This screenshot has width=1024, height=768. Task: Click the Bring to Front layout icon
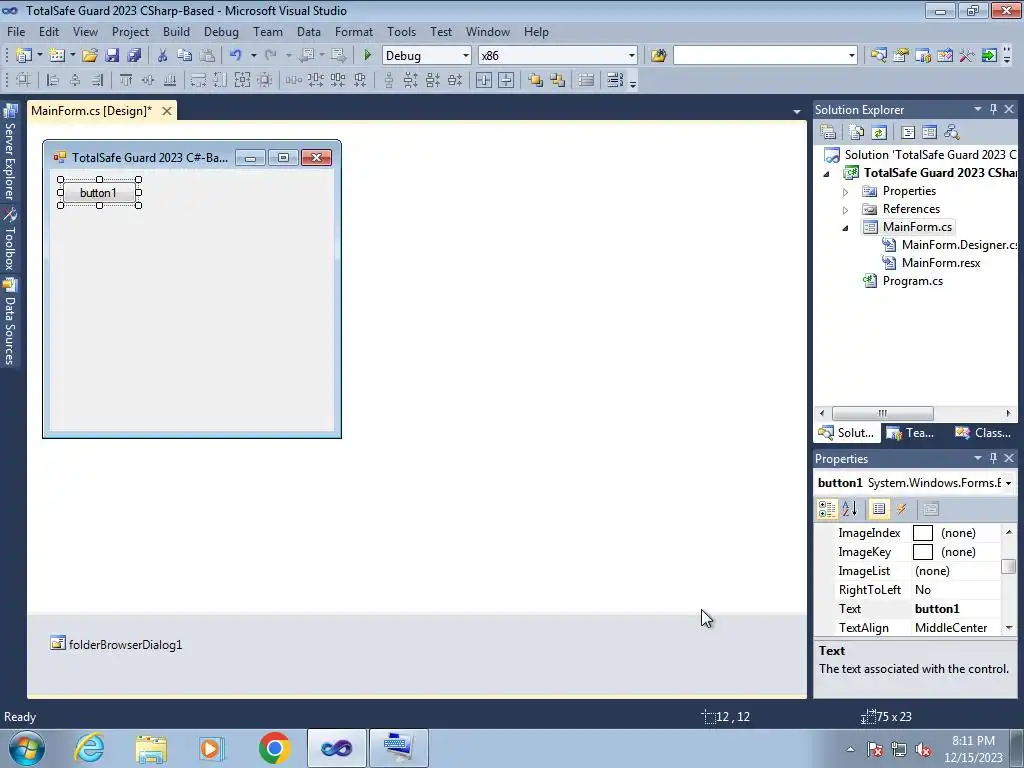tap(536, 80)
